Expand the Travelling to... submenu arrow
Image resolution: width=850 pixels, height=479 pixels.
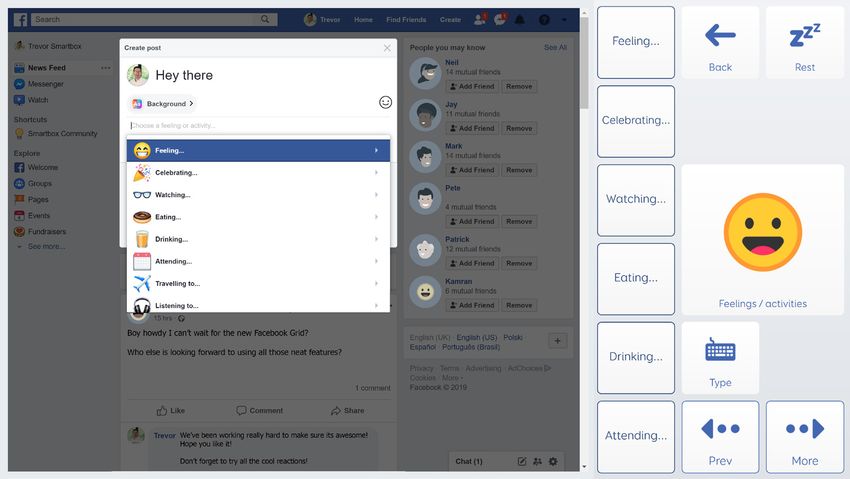tap(376, 284)
